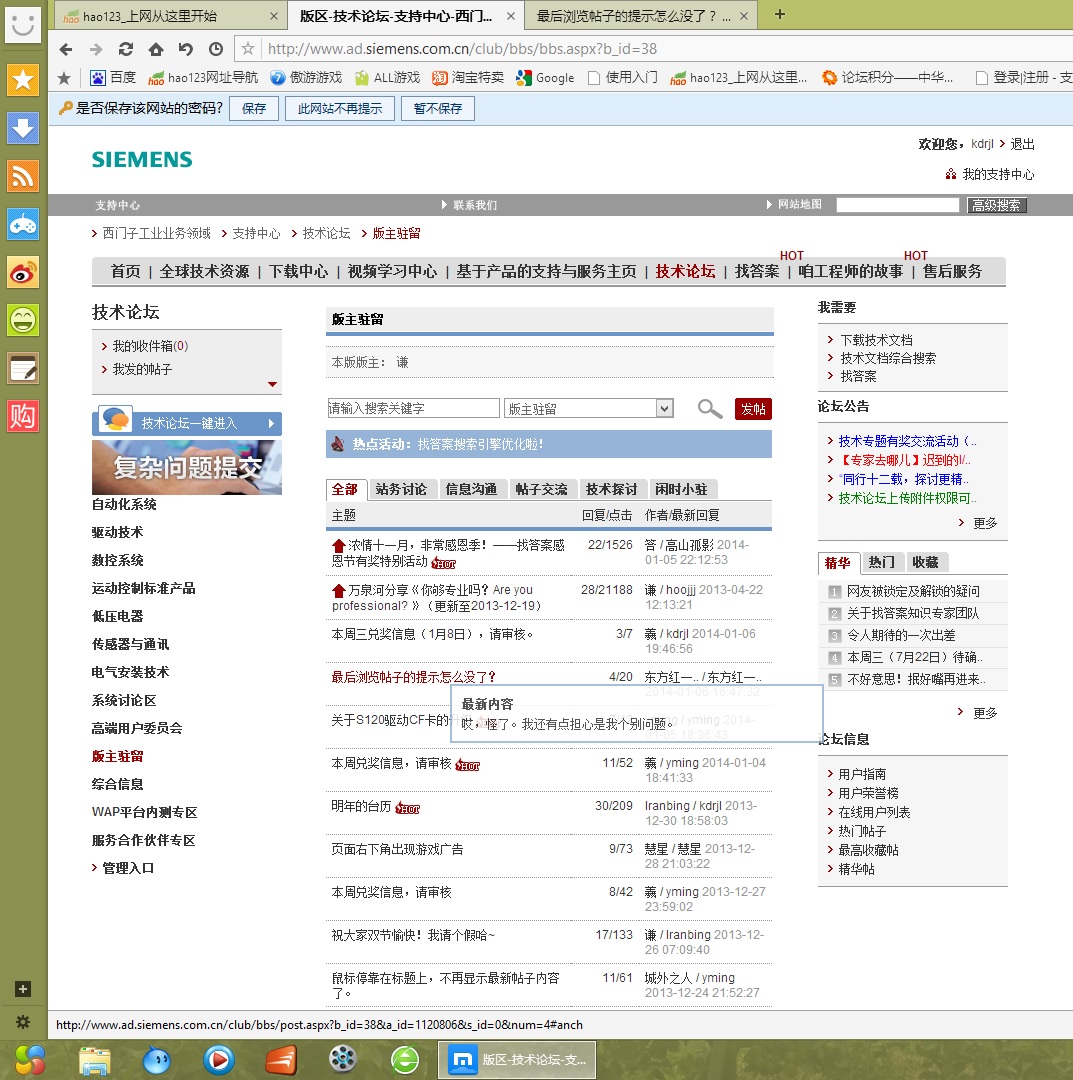Open 全球技术资源 nav menu item
The width and height of the screenshot is (1073, 1080).
pos(204,271)
